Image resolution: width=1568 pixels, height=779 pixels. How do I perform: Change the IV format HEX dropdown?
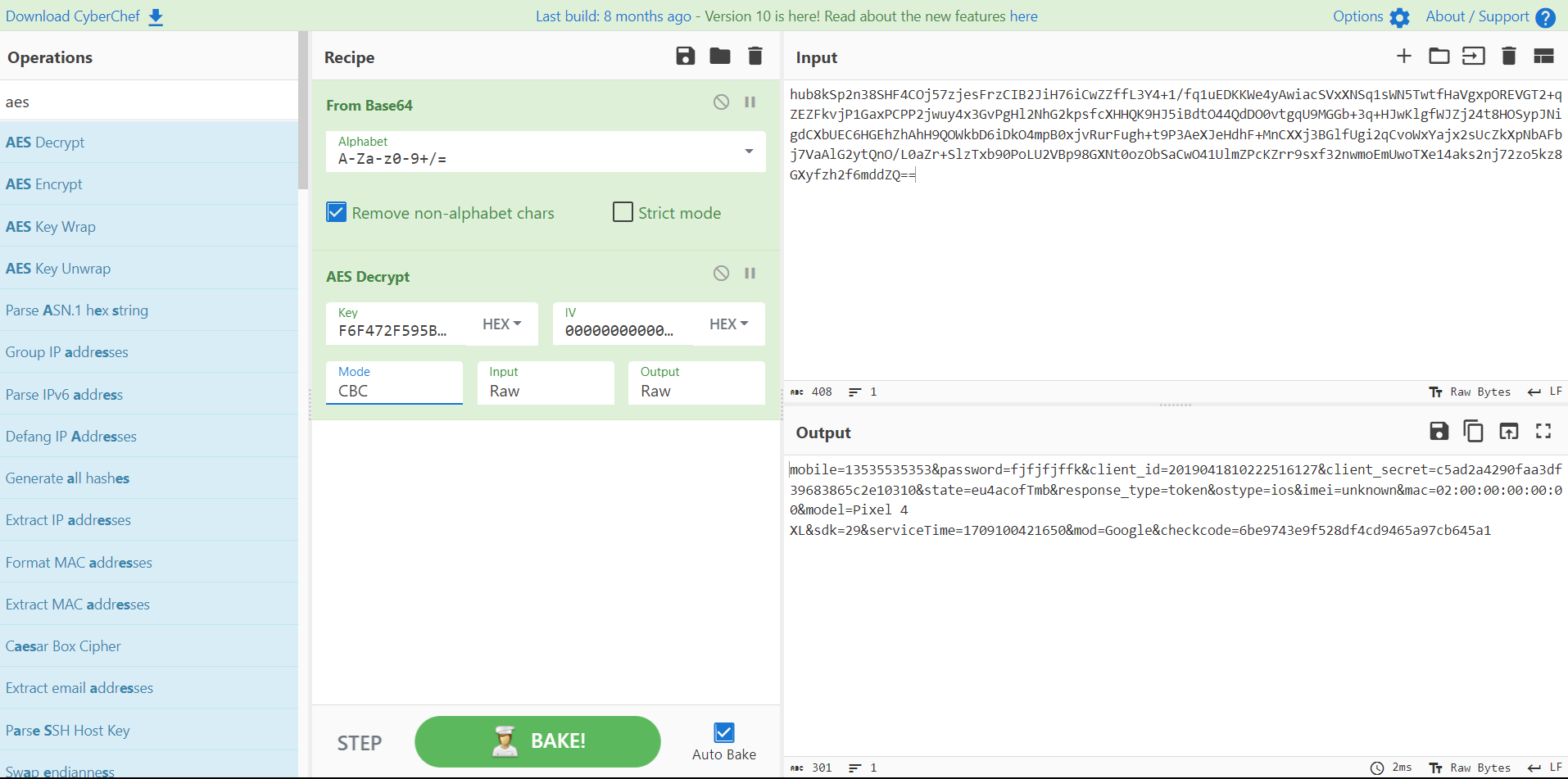tap(729, 324)
